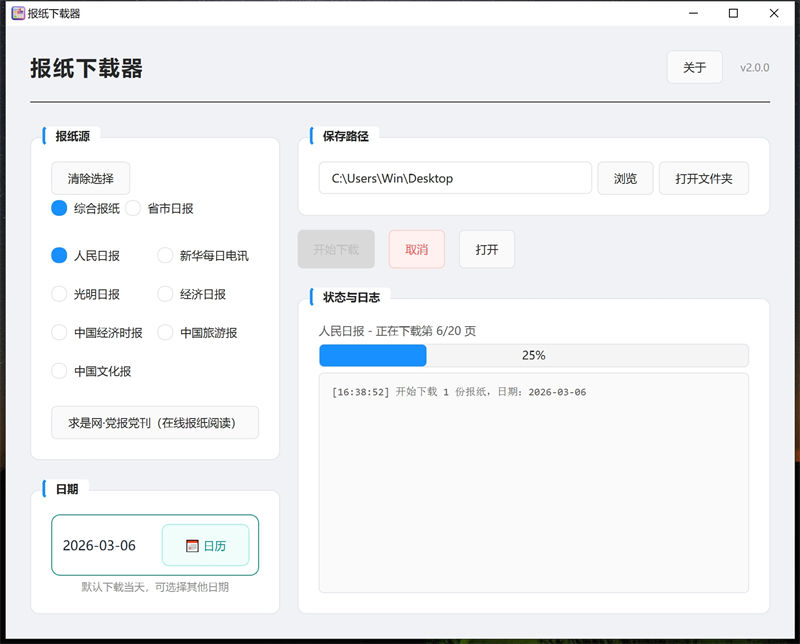This screenshot has width=800, height=644.
Task: Open the 关于 about dialog
Action: 694,67
